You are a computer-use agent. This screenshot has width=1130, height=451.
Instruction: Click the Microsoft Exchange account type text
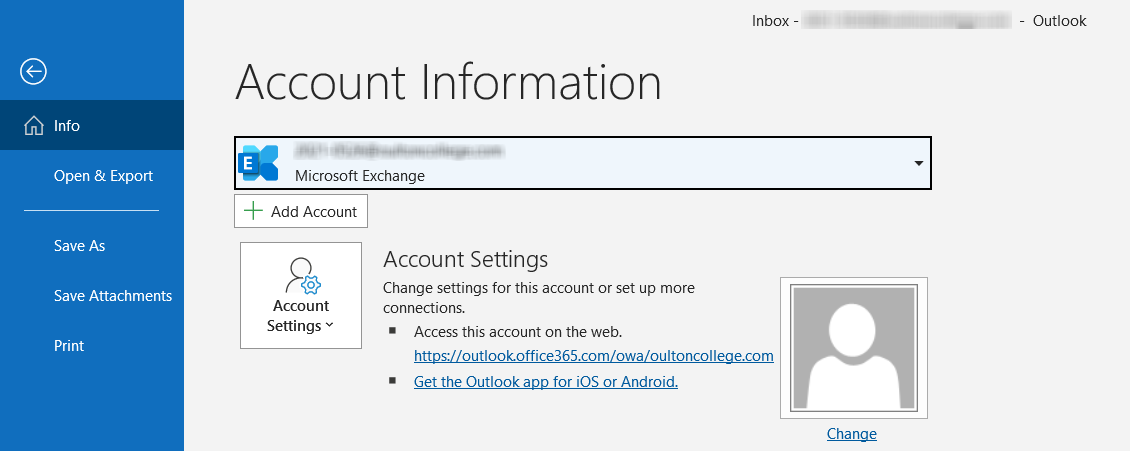360,175
